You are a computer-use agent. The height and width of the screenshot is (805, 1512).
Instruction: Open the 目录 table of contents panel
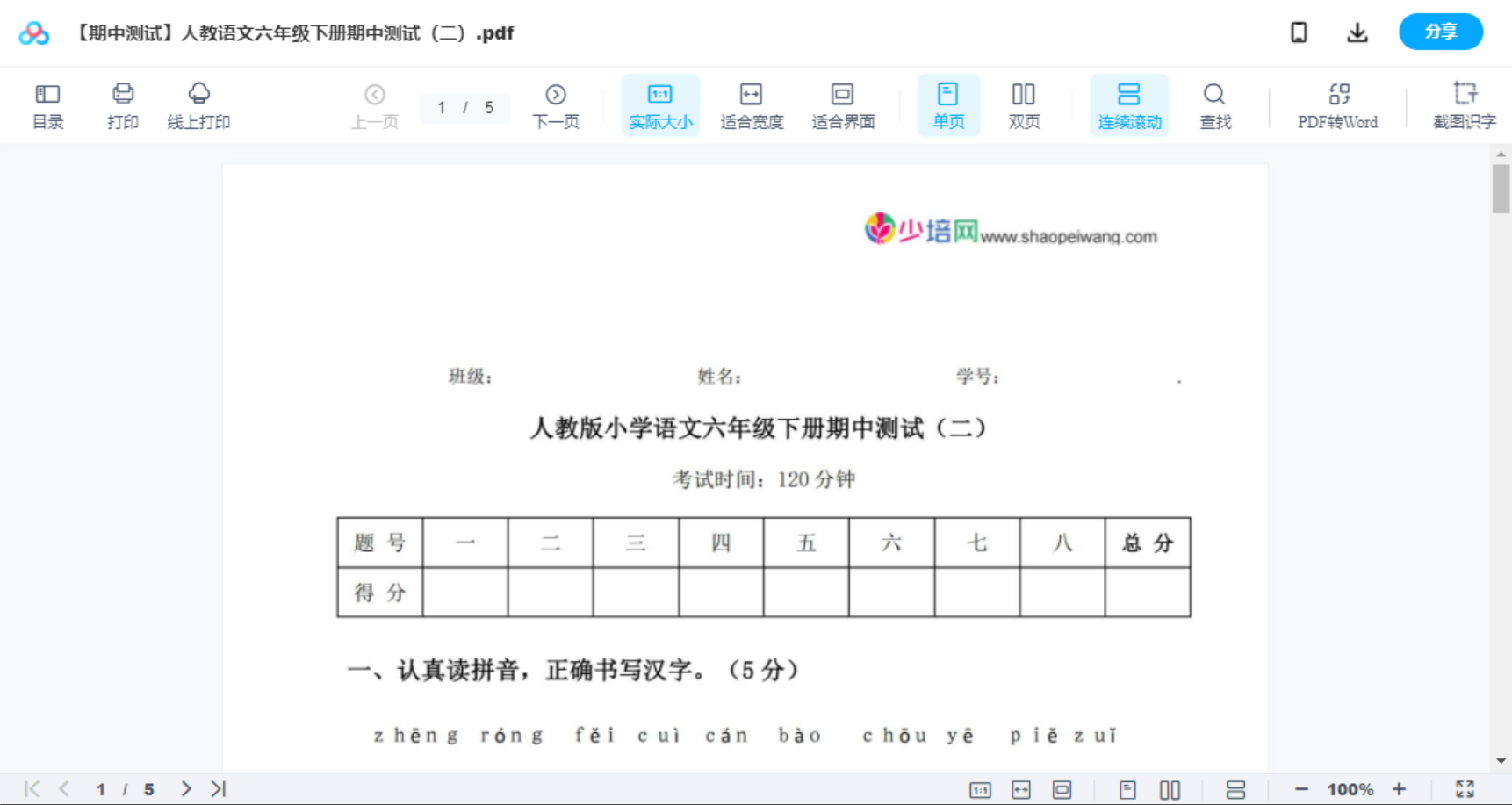coord(47,104)
